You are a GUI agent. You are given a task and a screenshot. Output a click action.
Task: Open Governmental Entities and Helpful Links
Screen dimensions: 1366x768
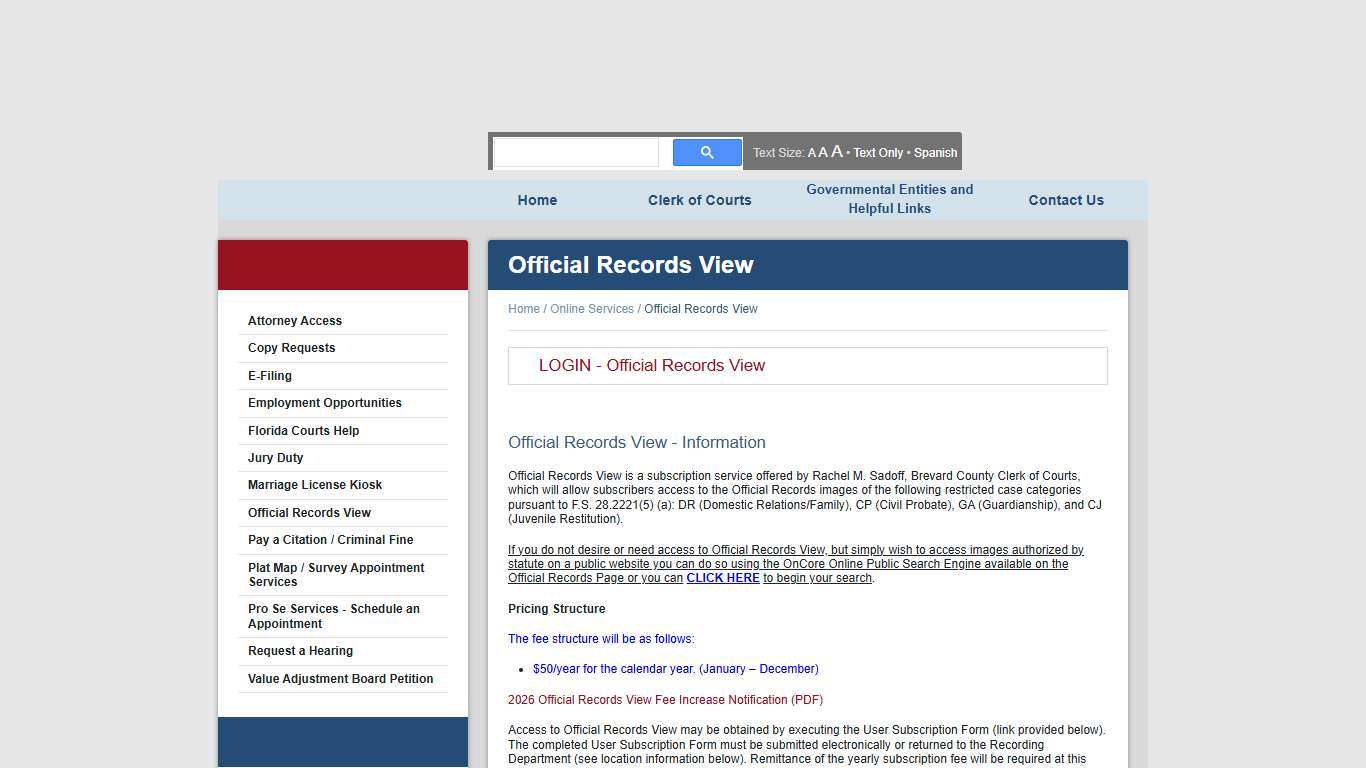click(889, 199)
